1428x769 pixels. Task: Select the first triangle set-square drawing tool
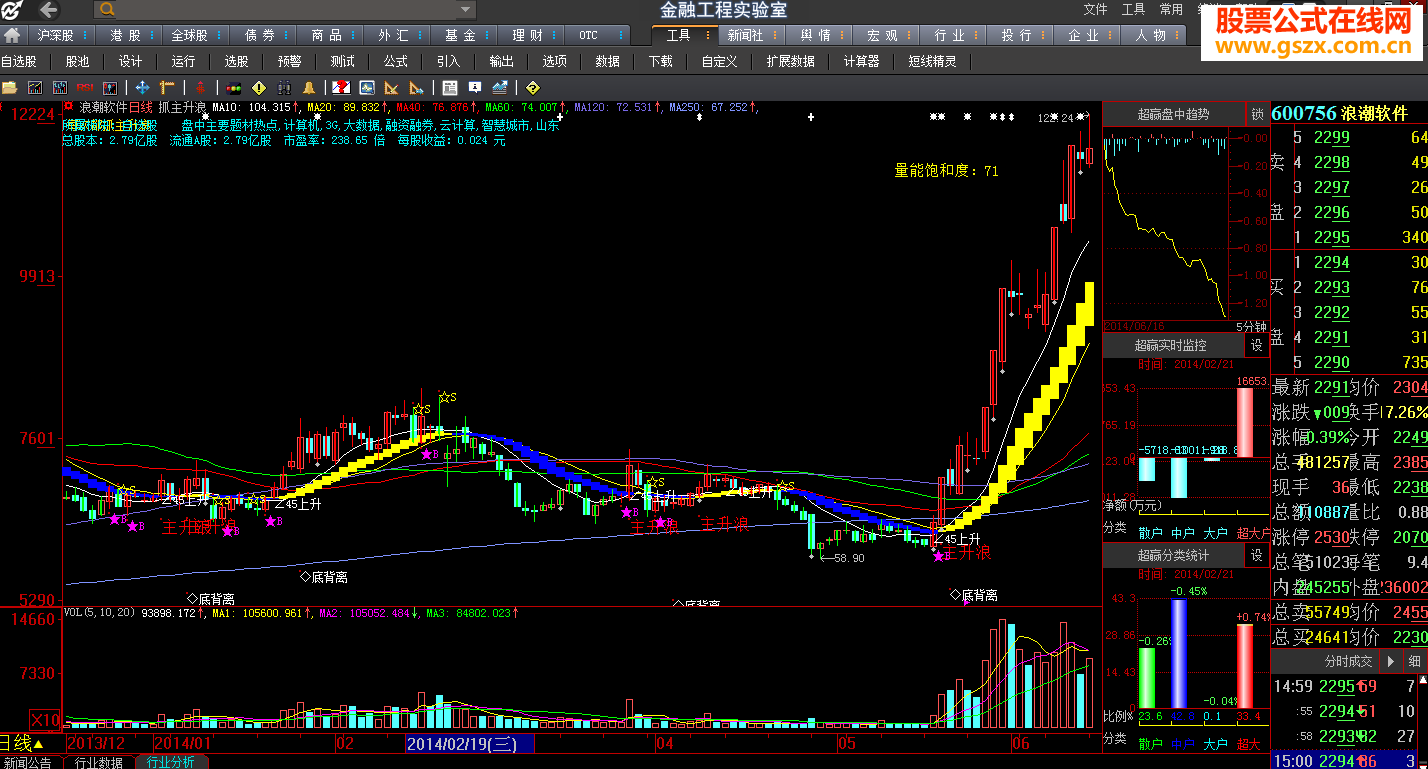pyautogui.click(x=391, y=88)
